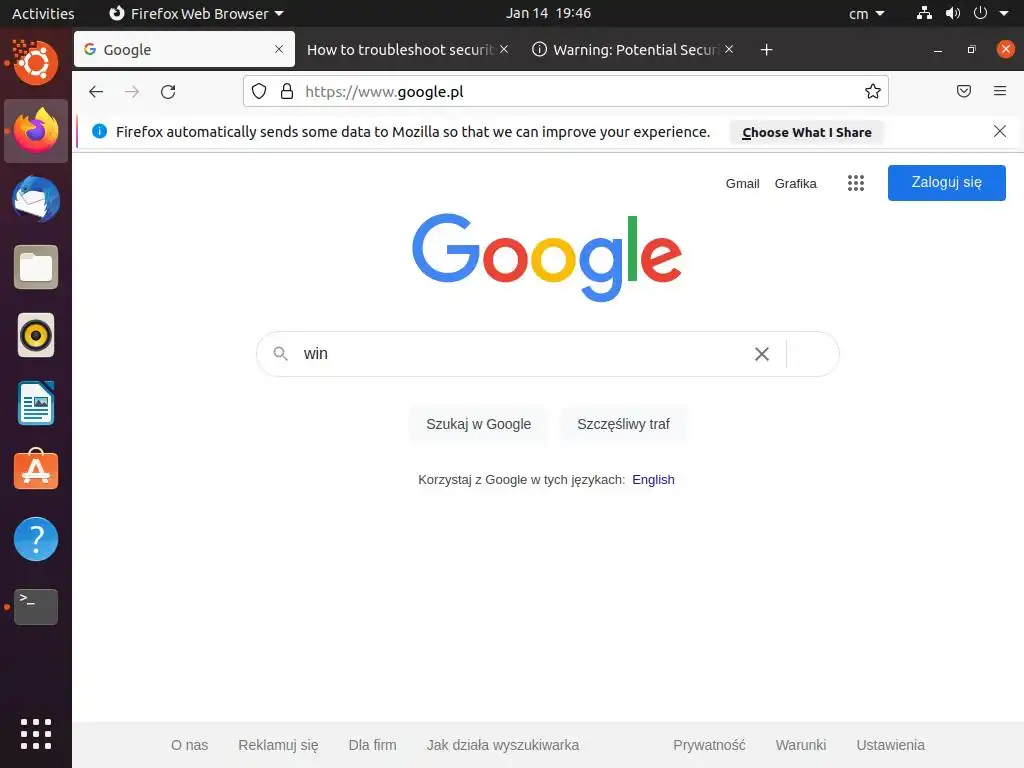
Task: Open Google apps grid
Action: pyautogui.click(x=856, y=183)
